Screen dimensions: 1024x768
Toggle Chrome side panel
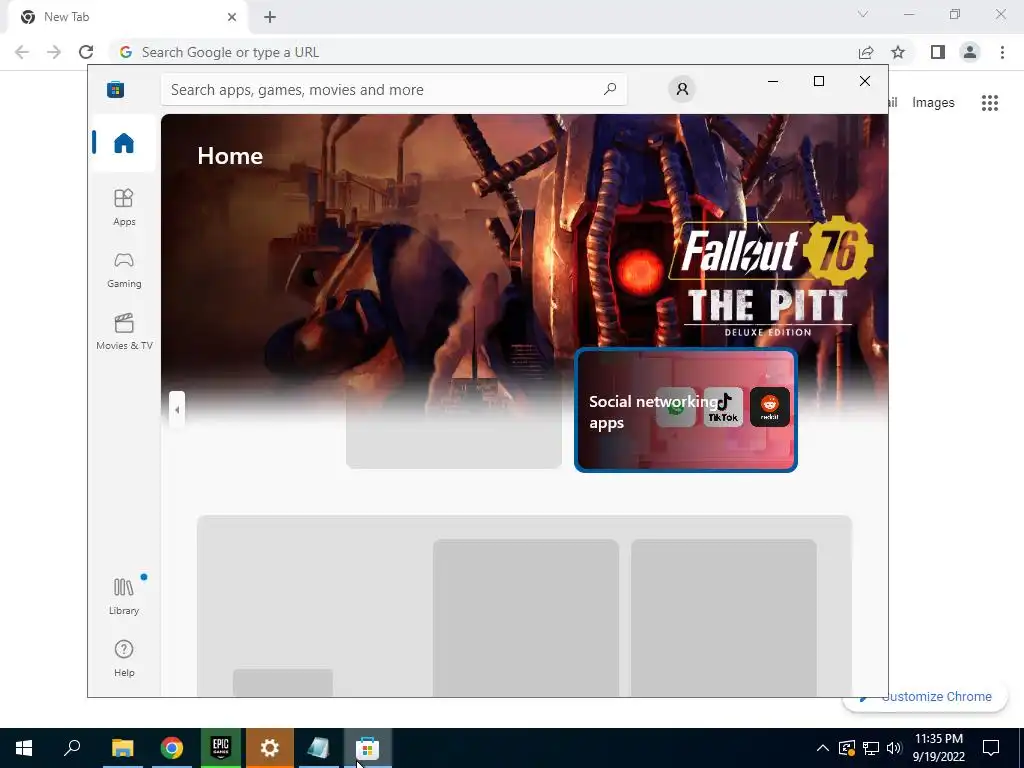tap(938, 52)
